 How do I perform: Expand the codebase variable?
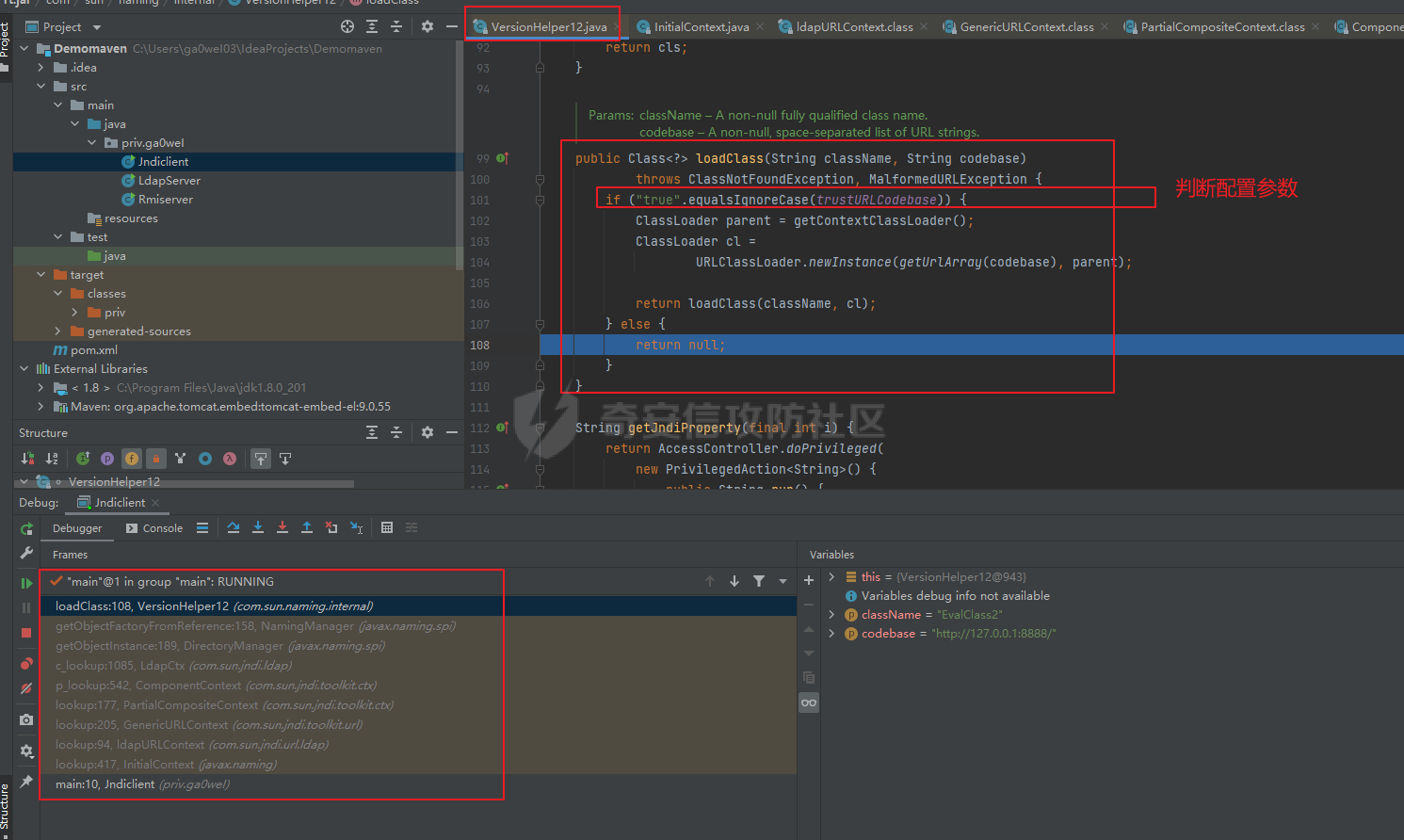(831, 633)
